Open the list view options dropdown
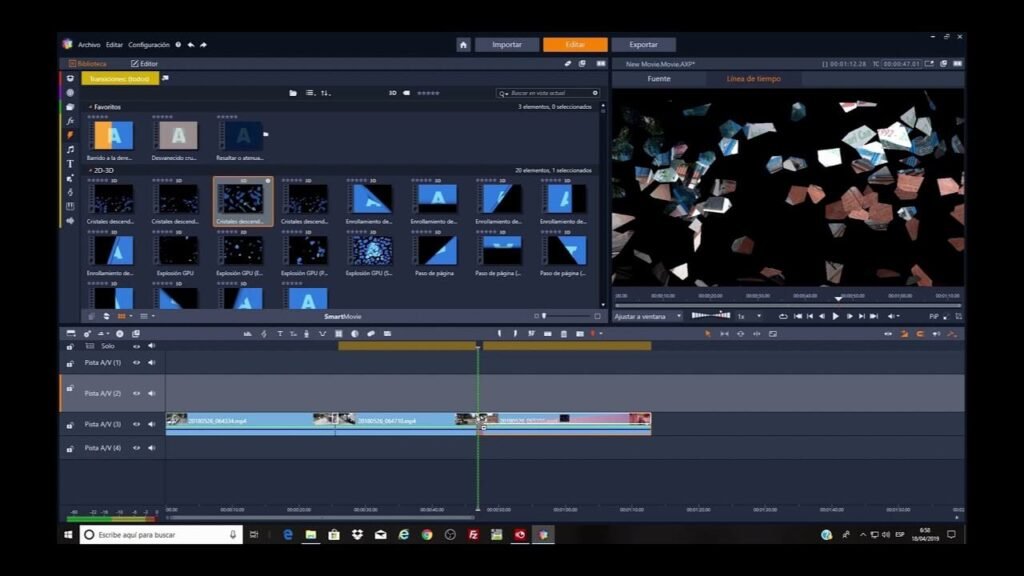The width and height of the screenshot is (1024, 576). pos(310,93)
